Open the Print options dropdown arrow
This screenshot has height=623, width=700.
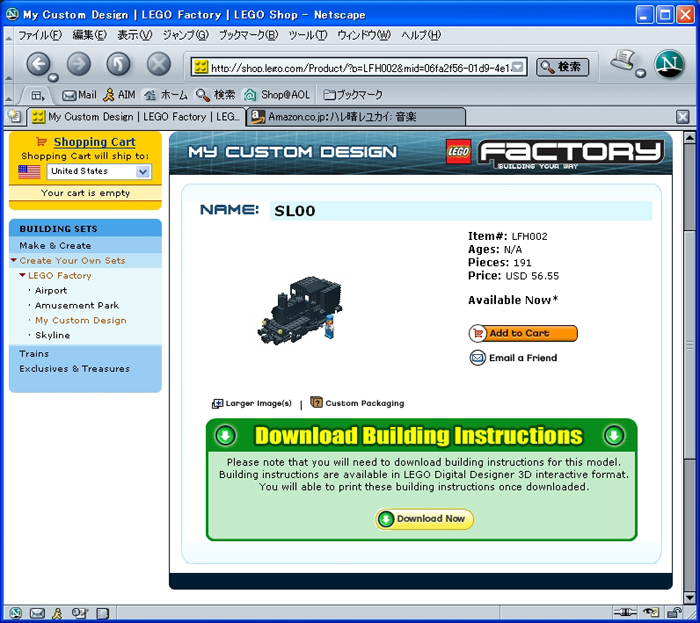[641, 73]
